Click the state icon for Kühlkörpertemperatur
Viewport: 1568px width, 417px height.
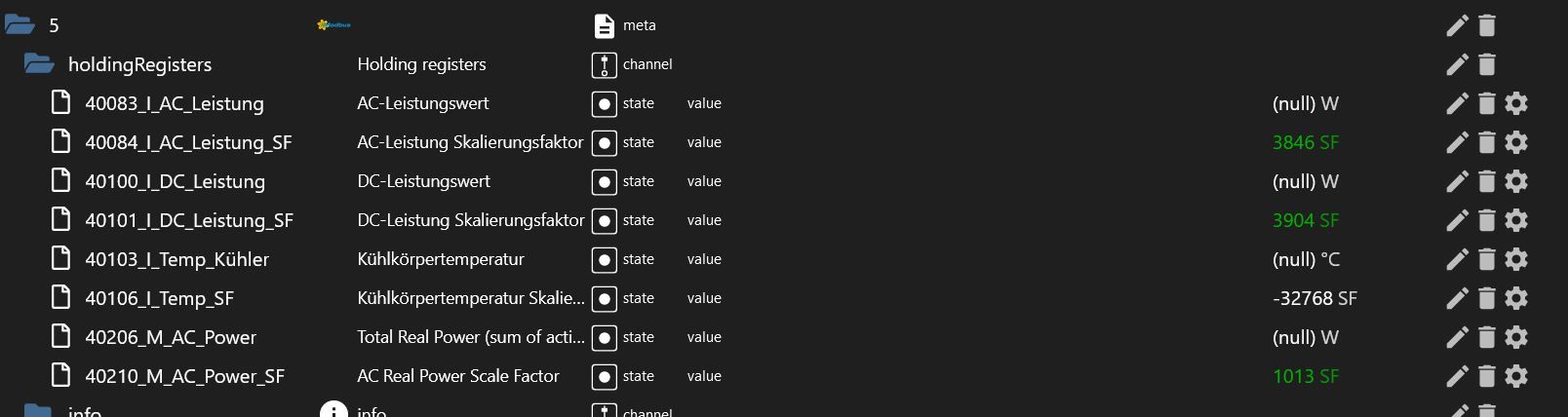[605, 260]
